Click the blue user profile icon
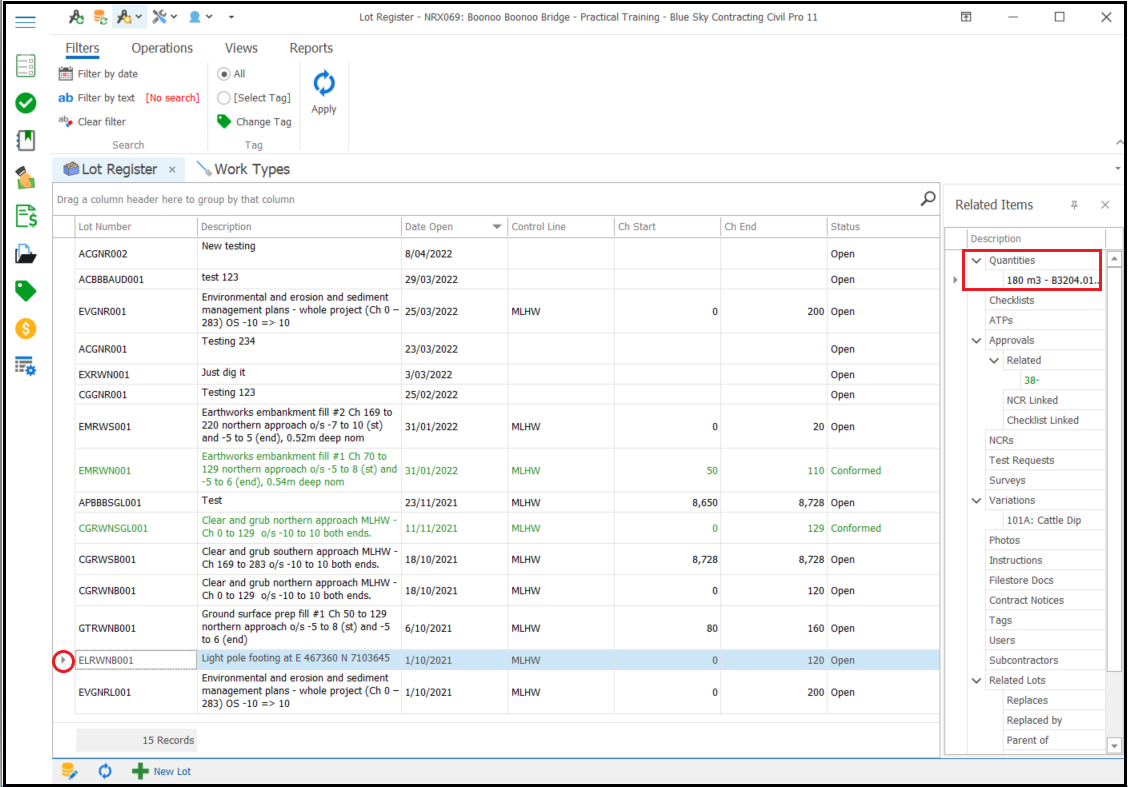Viewport: 1128px width, 787px height. (195, 17)
